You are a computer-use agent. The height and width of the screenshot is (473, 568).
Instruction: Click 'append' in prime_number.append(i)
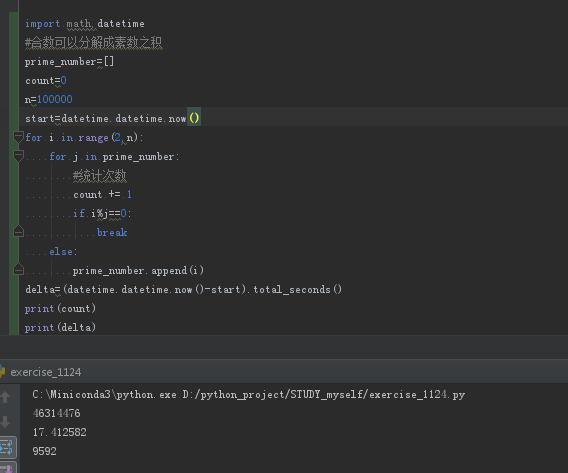pos(169,271)
